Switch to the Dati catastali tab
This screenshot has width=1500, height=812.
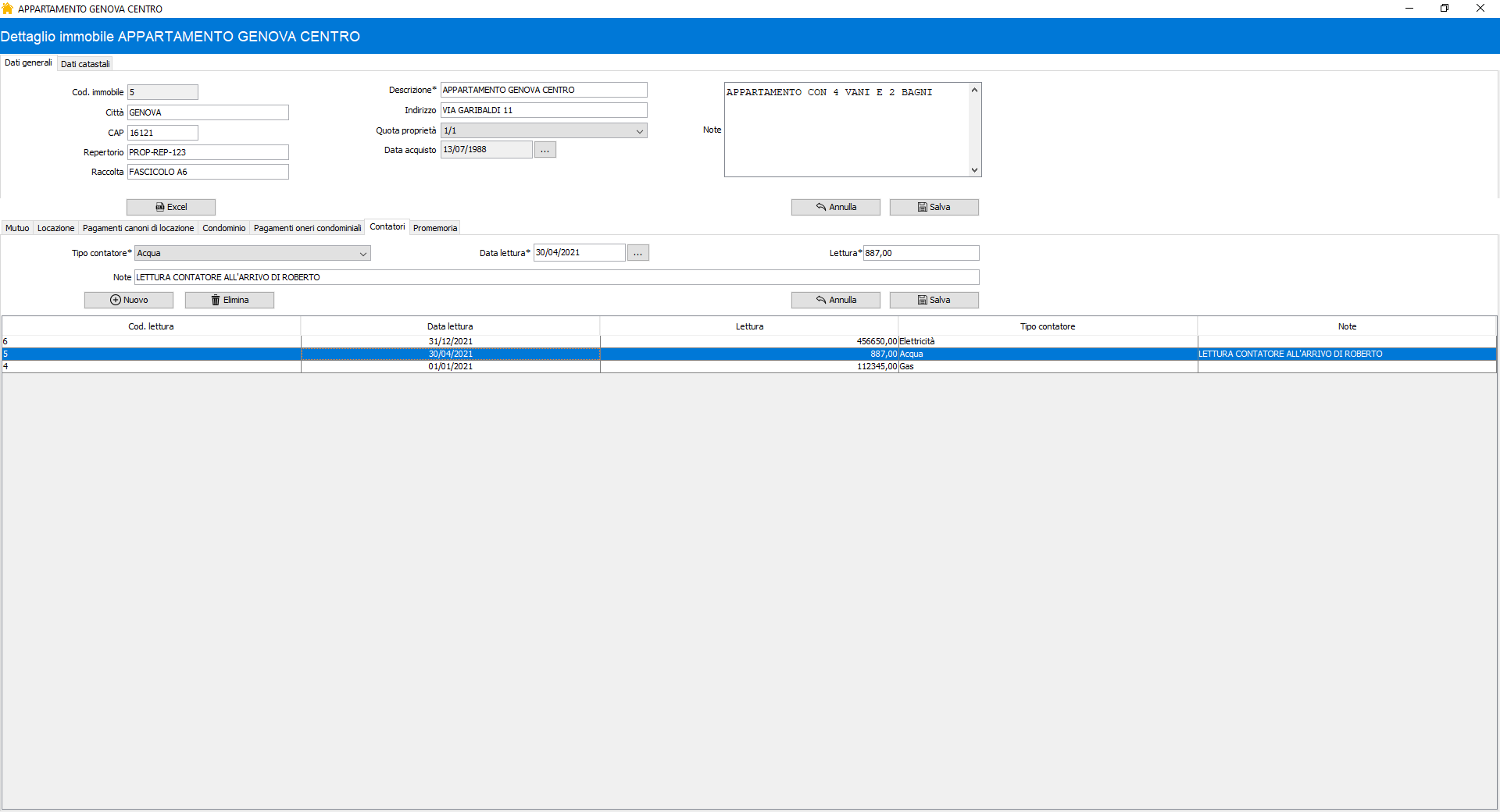point(85,64)
